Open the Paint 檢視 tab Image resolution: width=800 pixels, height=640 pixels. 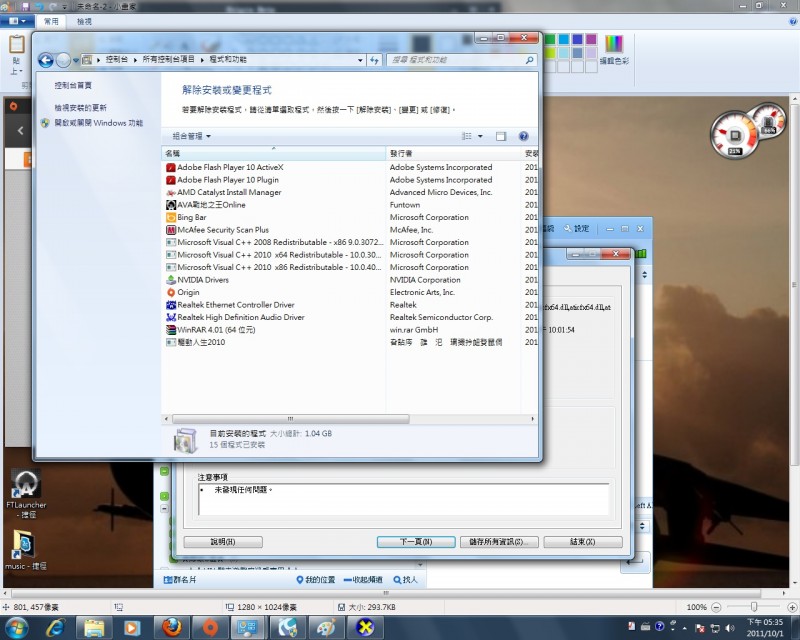(x=84, y=20)
